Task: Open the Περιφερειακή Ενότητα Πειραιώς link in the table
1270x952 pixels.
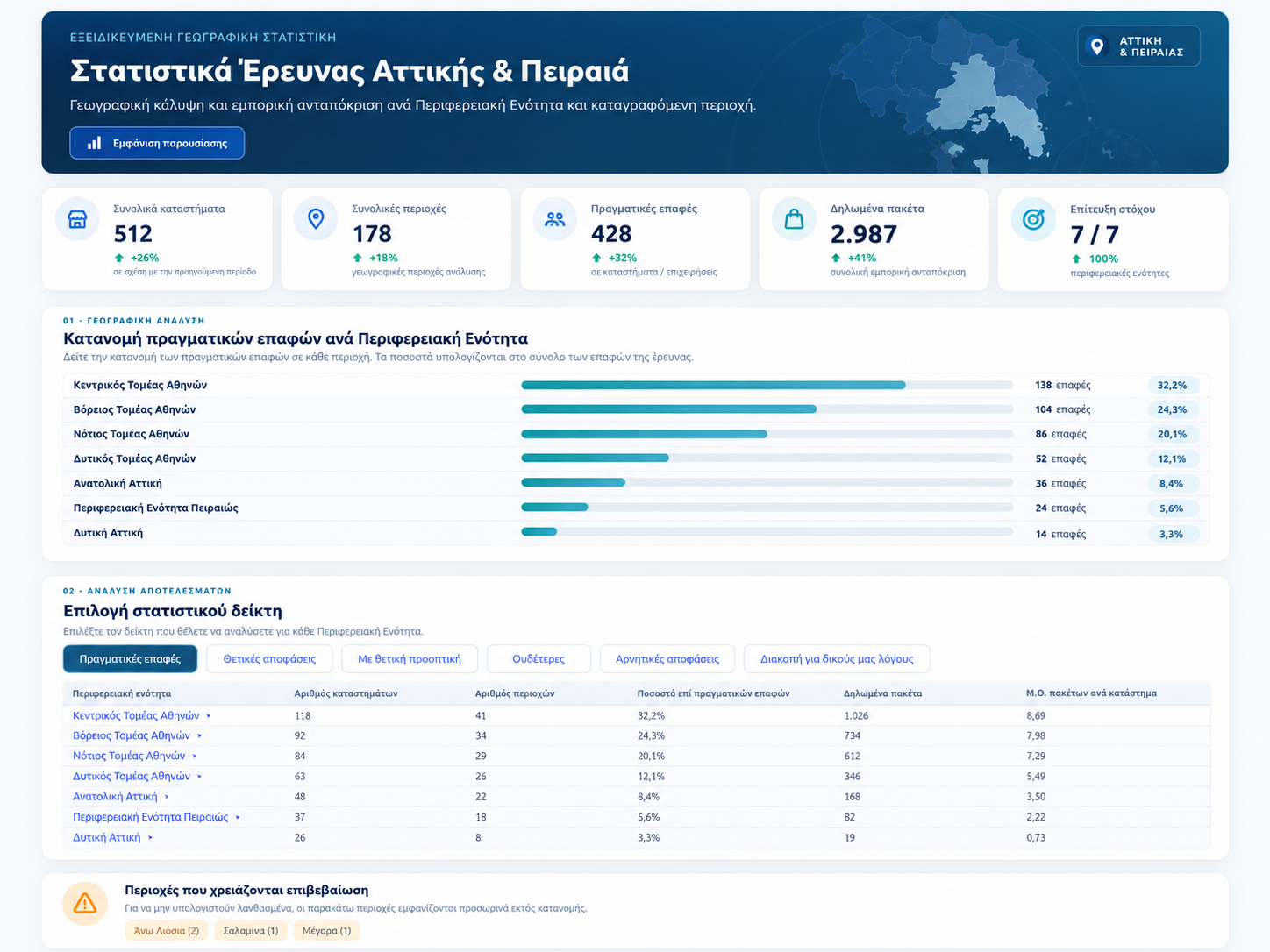Action: pos(151,817)
